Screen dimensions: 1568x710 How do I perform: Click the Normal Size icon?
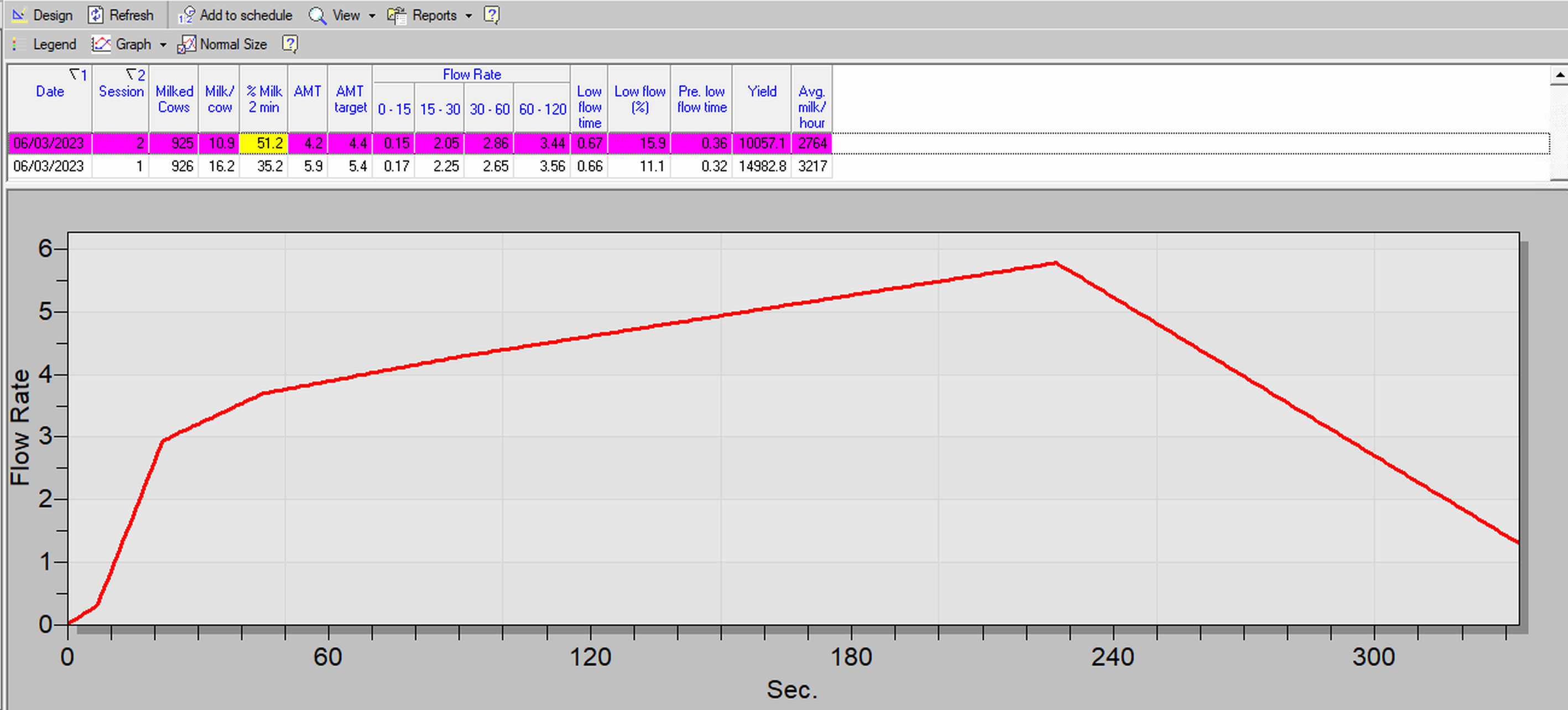pos(186,44)
